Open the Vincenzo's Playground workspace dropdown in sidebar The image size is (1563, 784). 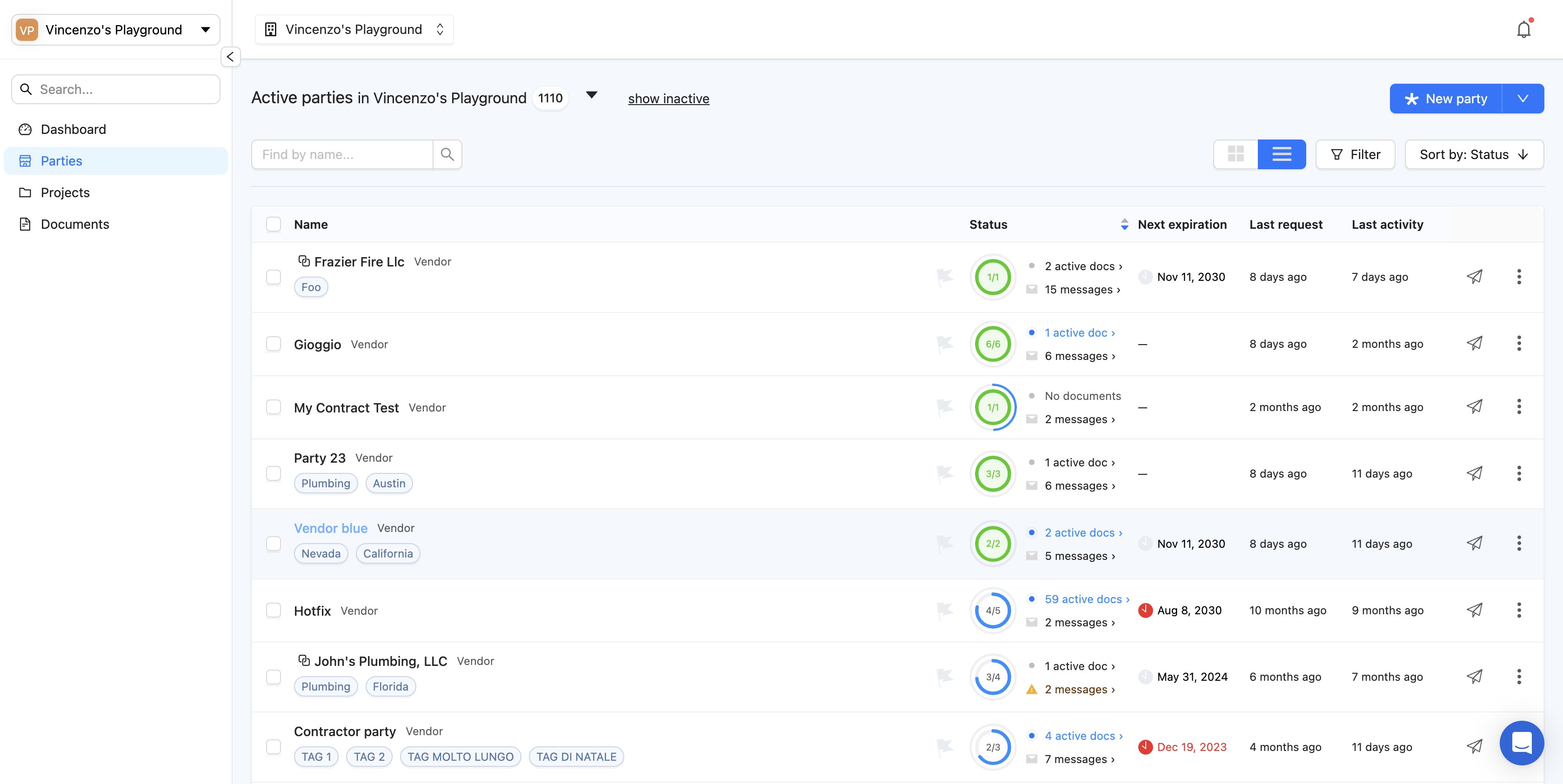[115, 30]
